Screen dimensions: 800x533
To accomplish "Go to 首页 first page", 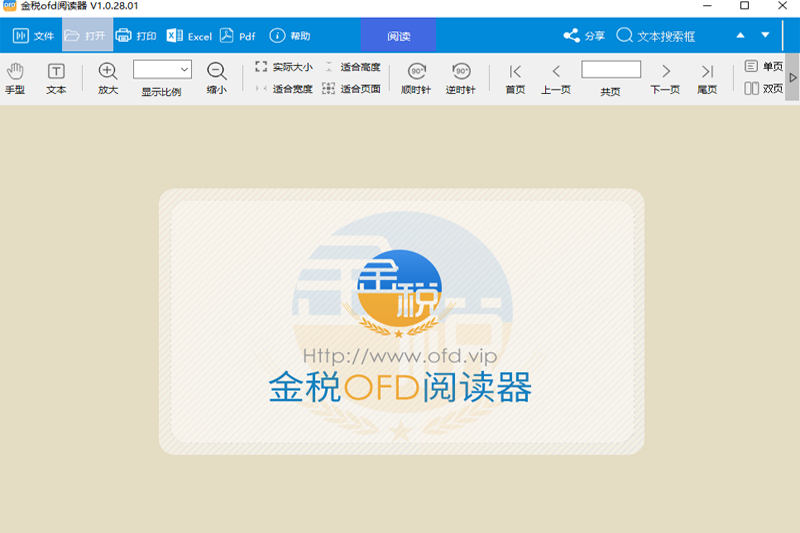I will coord(515,78).
